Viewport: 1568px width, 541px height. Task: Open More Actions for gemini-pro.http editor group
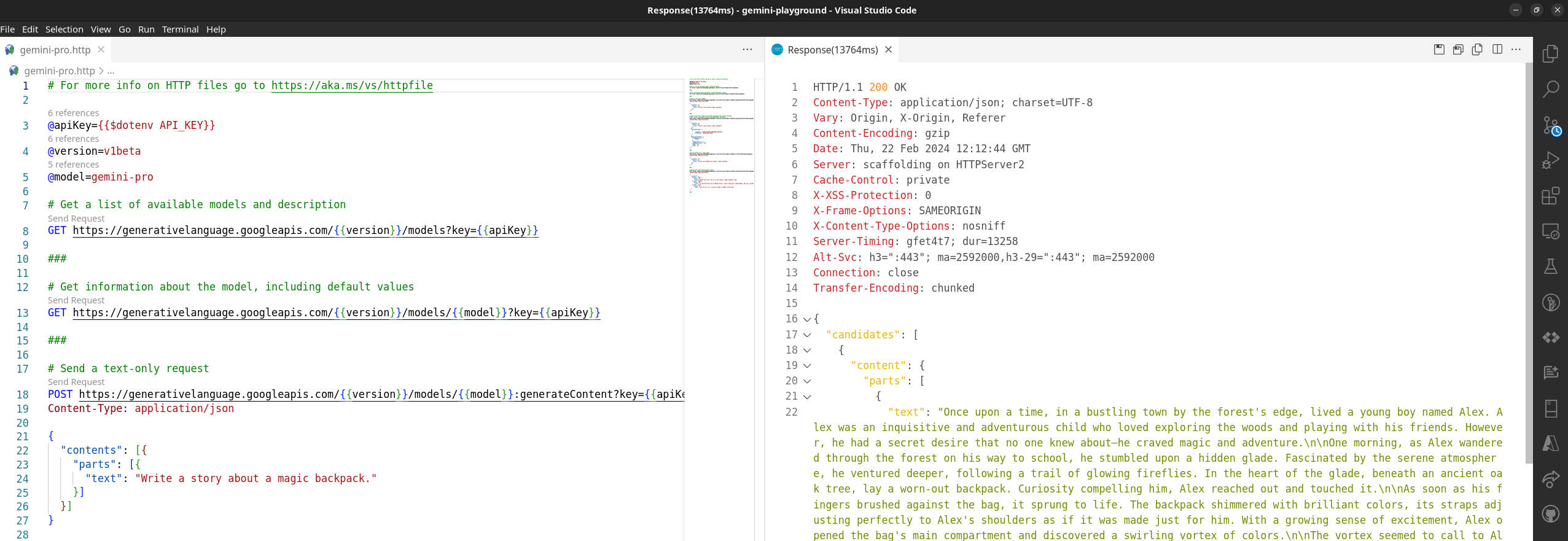[x=747, y=50]
